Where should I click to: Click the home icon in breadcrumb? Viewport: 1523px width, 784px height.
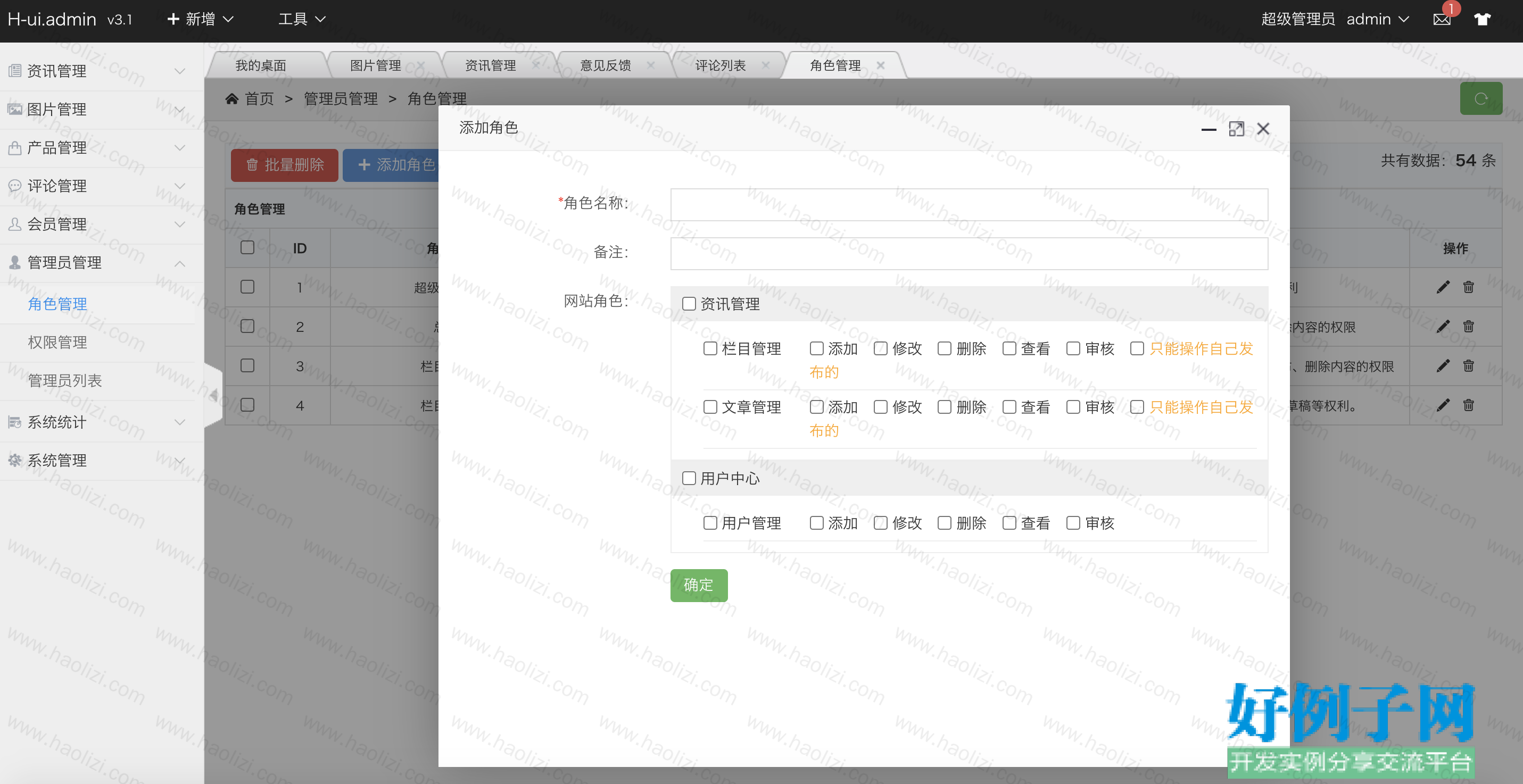point(232,98)
